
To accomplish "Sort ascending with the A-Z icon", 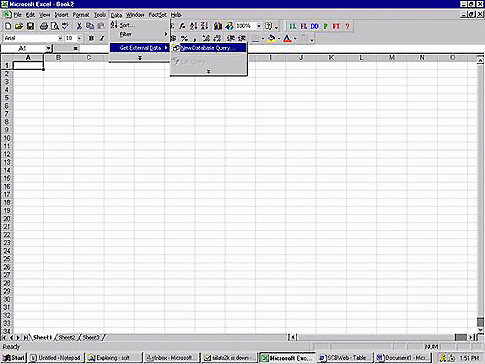I will click(193, 26).
